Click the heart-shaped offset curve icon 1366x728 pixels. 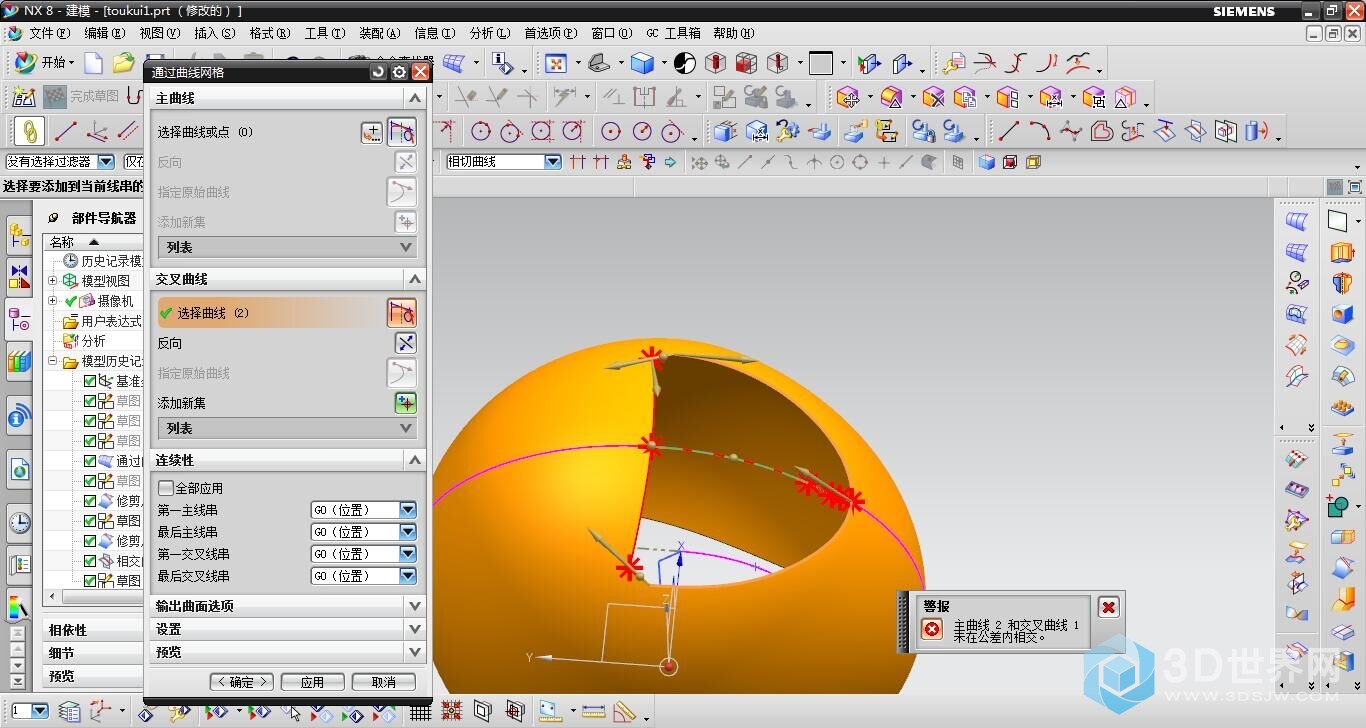(x=1101, y=131)
